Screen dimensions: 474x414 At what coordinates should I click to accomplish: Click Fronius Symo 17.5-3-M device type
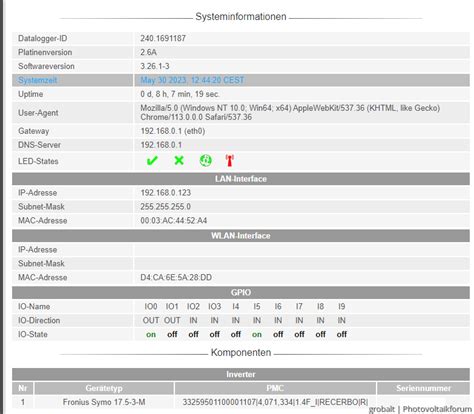(x=104, y=402)
